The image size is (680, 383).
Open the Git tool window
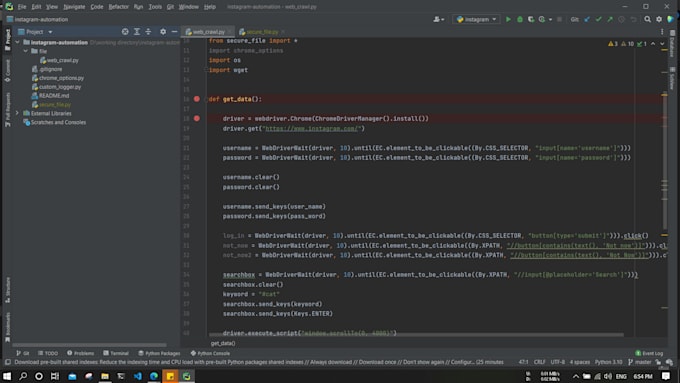click(x=23, y=353)
